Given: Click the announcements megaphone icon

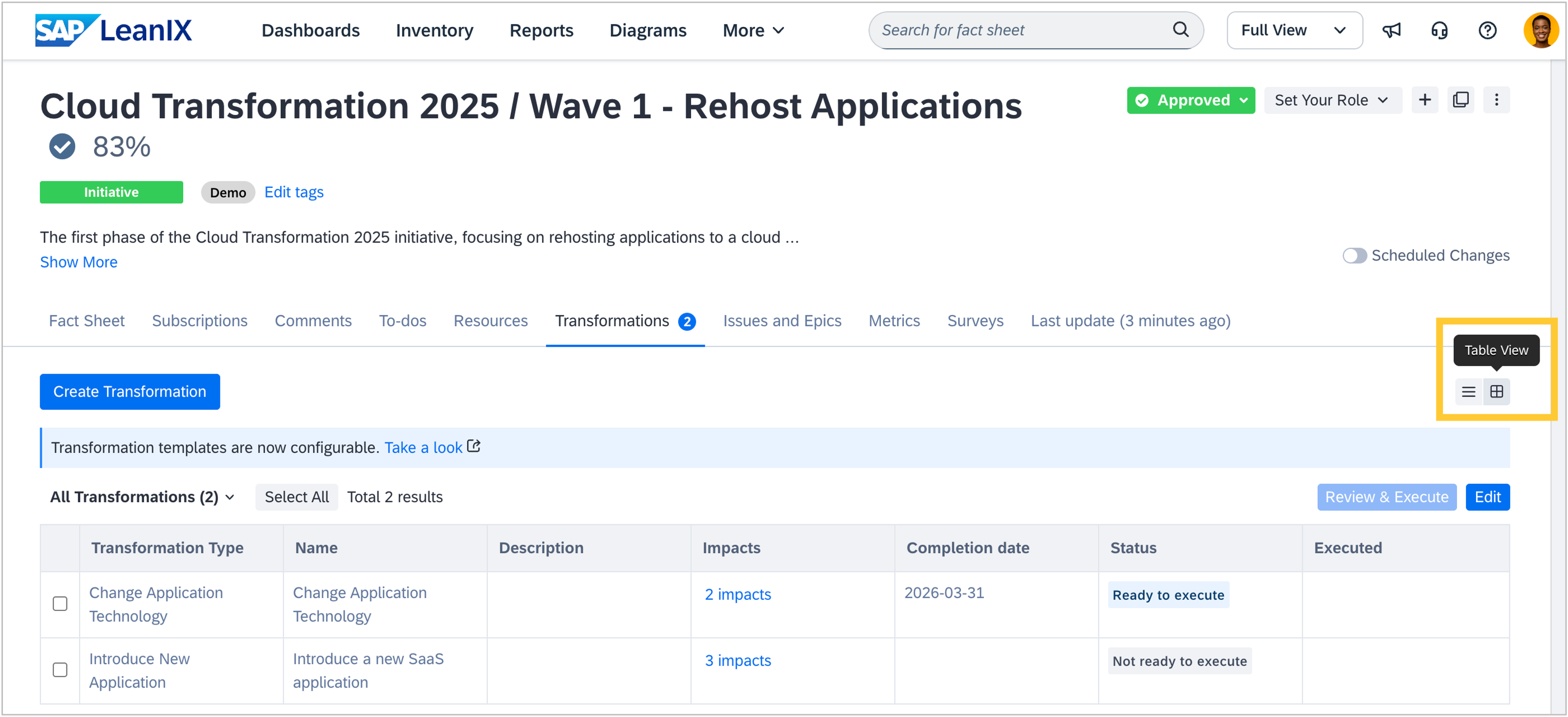Looking at the screenshot, I should tap(1392, 30).
